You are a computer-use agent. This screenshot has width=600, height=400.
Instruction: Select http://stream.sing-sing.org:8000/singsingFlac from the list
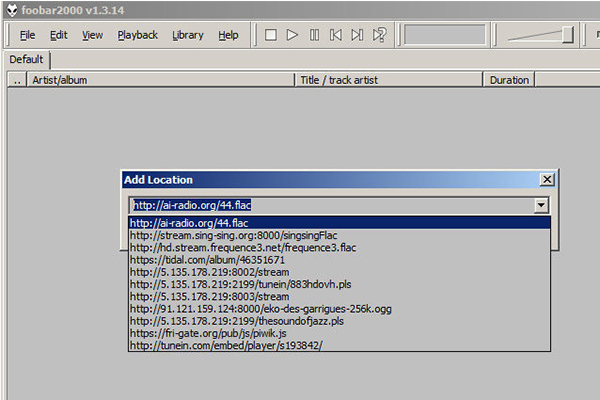[x=339, y=235]
